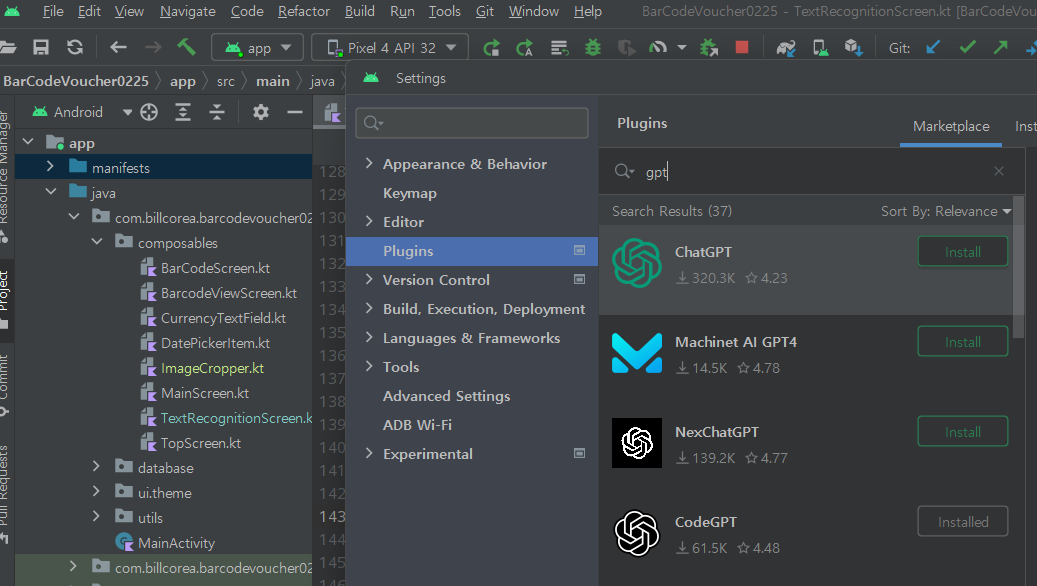Click the Save All toolbar icon
Image resolution: width=1037 pixels, height=586 pixels.
[x=41, y=48]
